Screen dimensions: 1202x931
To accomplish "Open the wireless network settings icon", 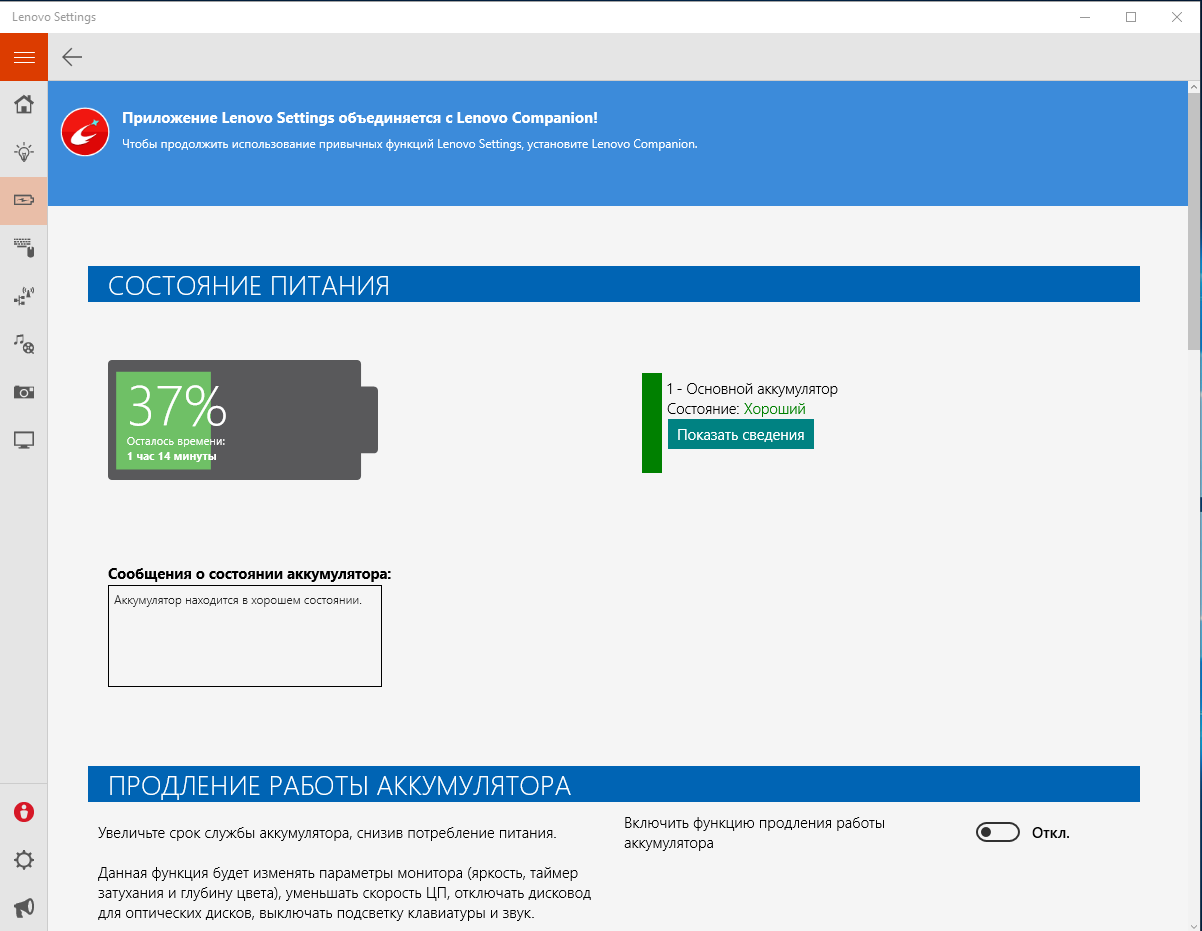I will (24, 296).
